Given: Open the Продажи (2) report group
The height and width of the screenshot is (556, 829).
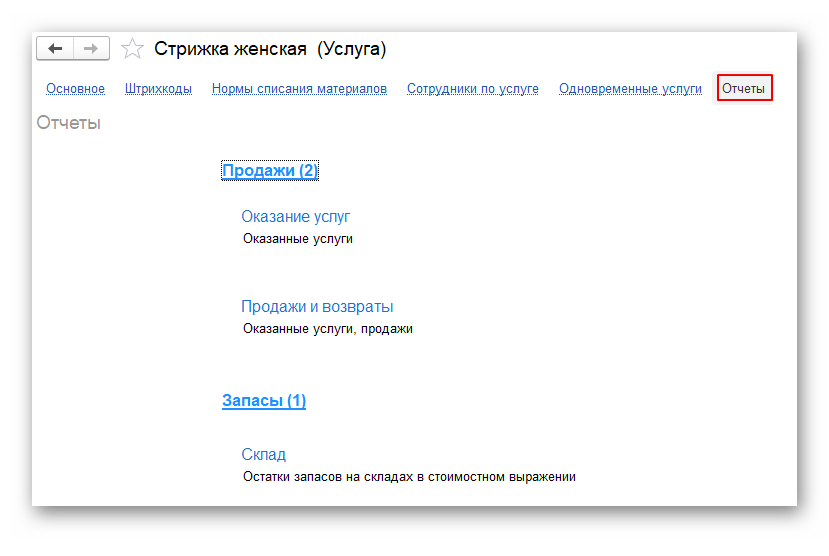Looking at the screenshot, I should (x=269, y=171).
